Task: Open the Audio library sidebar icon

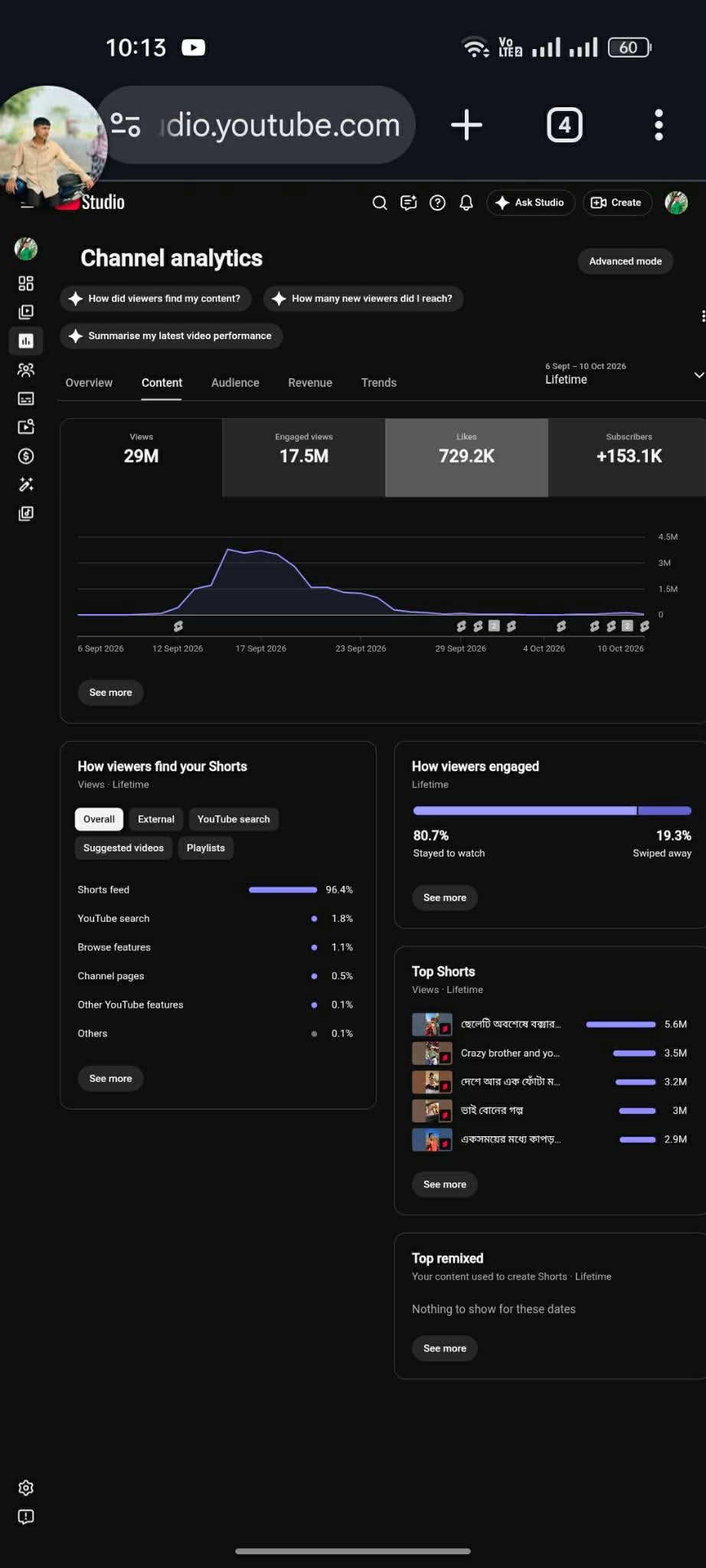Action: pyautogui.click(x=26, y=514)
